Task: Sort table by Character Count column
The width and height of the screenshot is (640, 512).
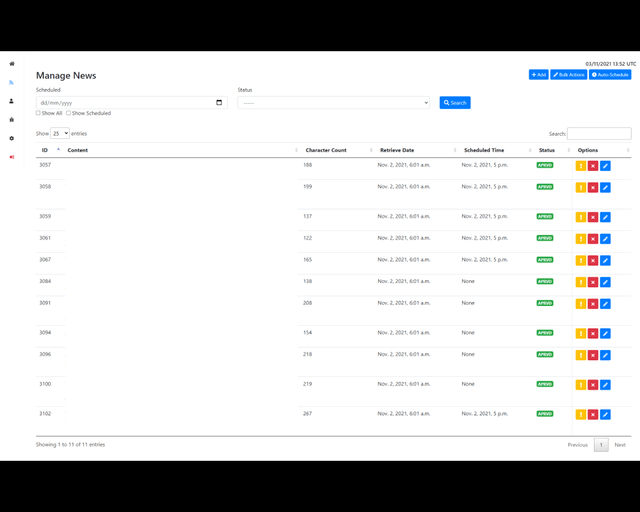Action: point(326,150)
